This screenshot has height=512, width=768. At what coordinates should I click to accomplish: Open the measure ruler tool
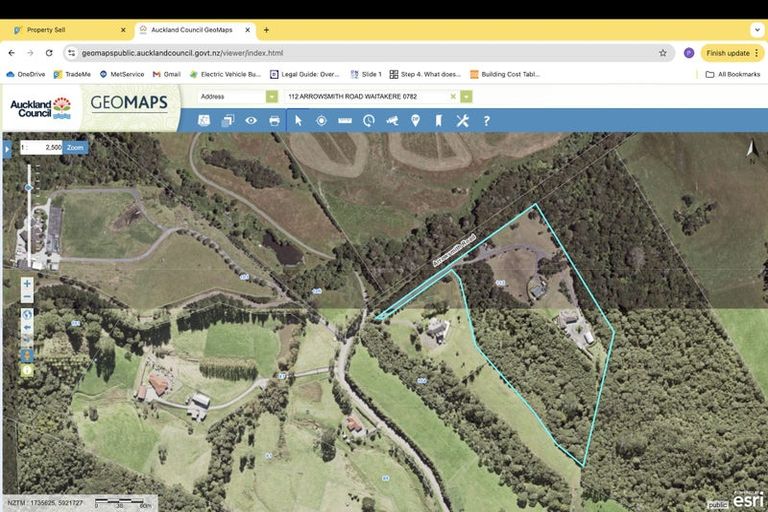coord(345,120)
